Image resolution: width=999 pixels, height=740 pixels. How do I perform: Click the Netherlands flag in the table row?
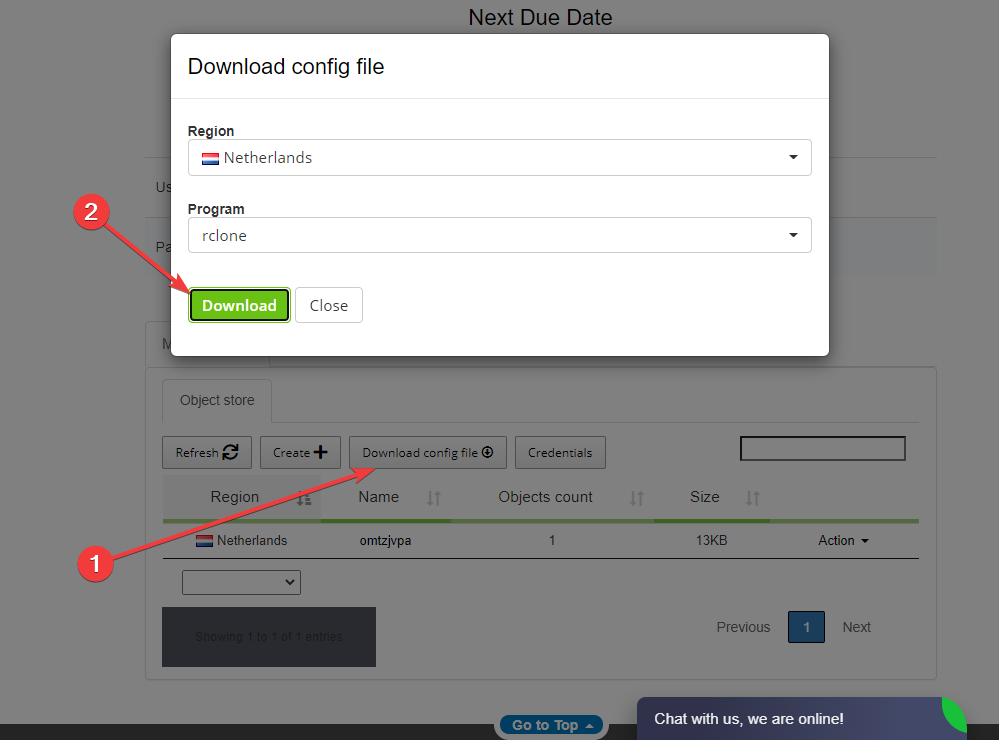click(x=204, y=541)
